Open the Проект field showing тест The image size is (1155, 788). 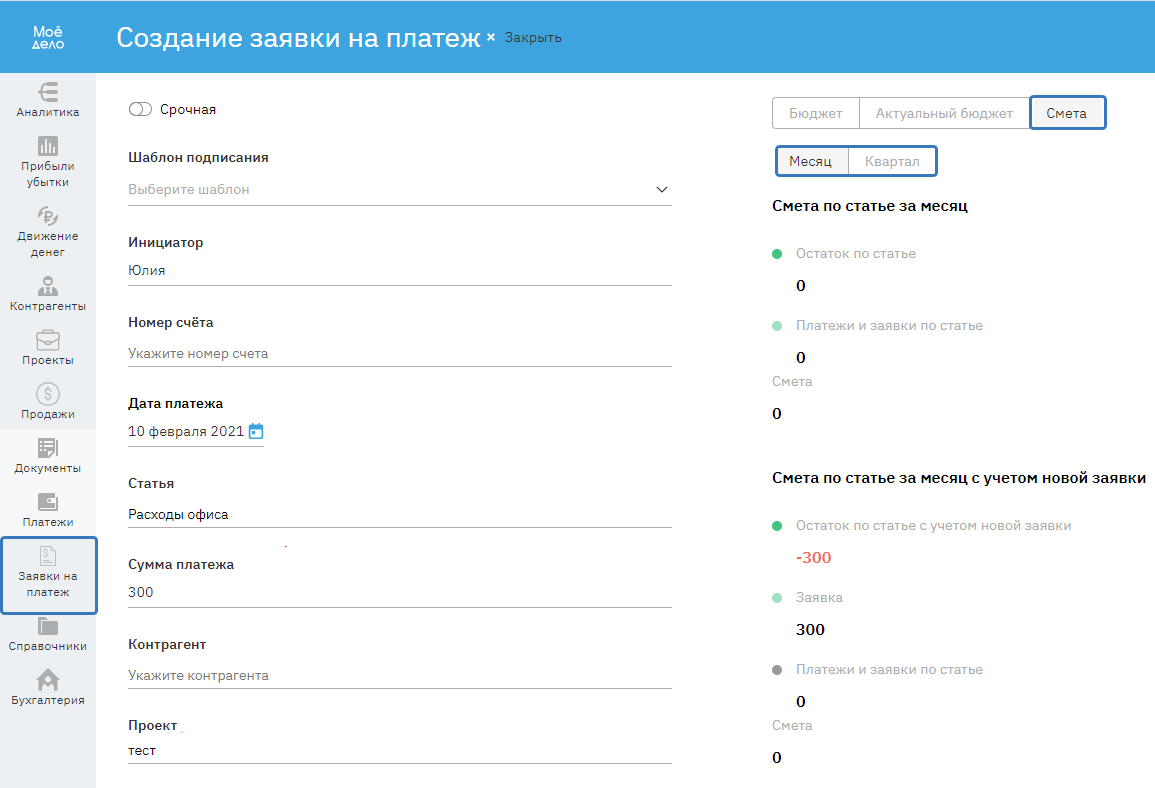coord(400,751)
